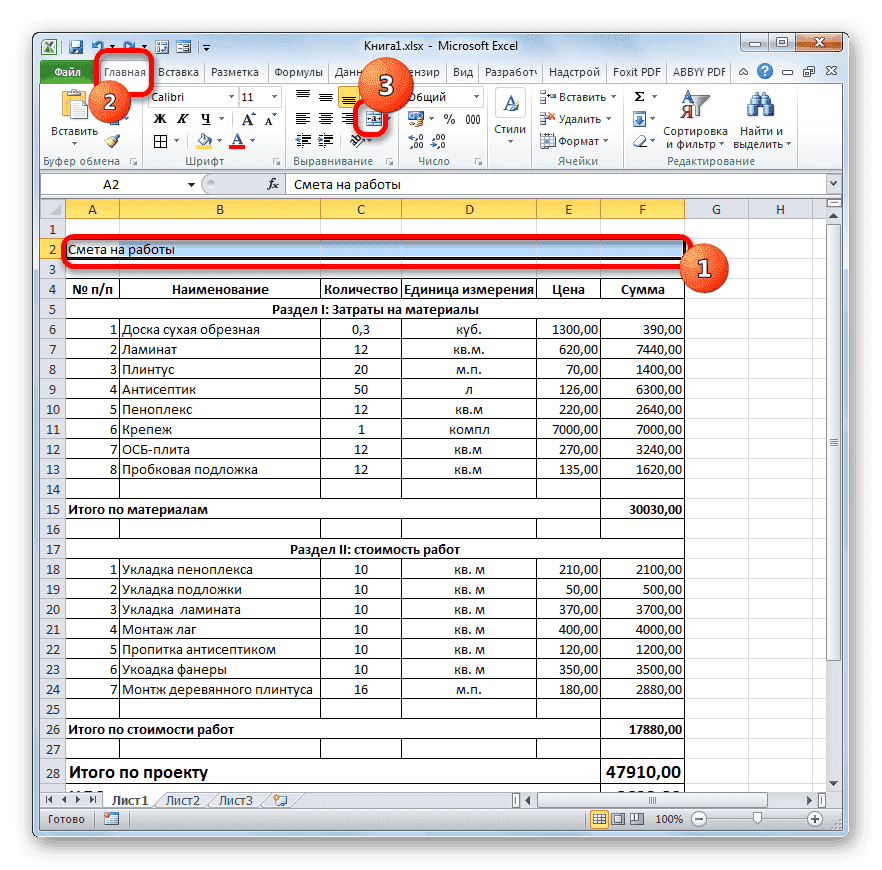
Task: Click the Format Painter brush icon
Action: (114, 139)
